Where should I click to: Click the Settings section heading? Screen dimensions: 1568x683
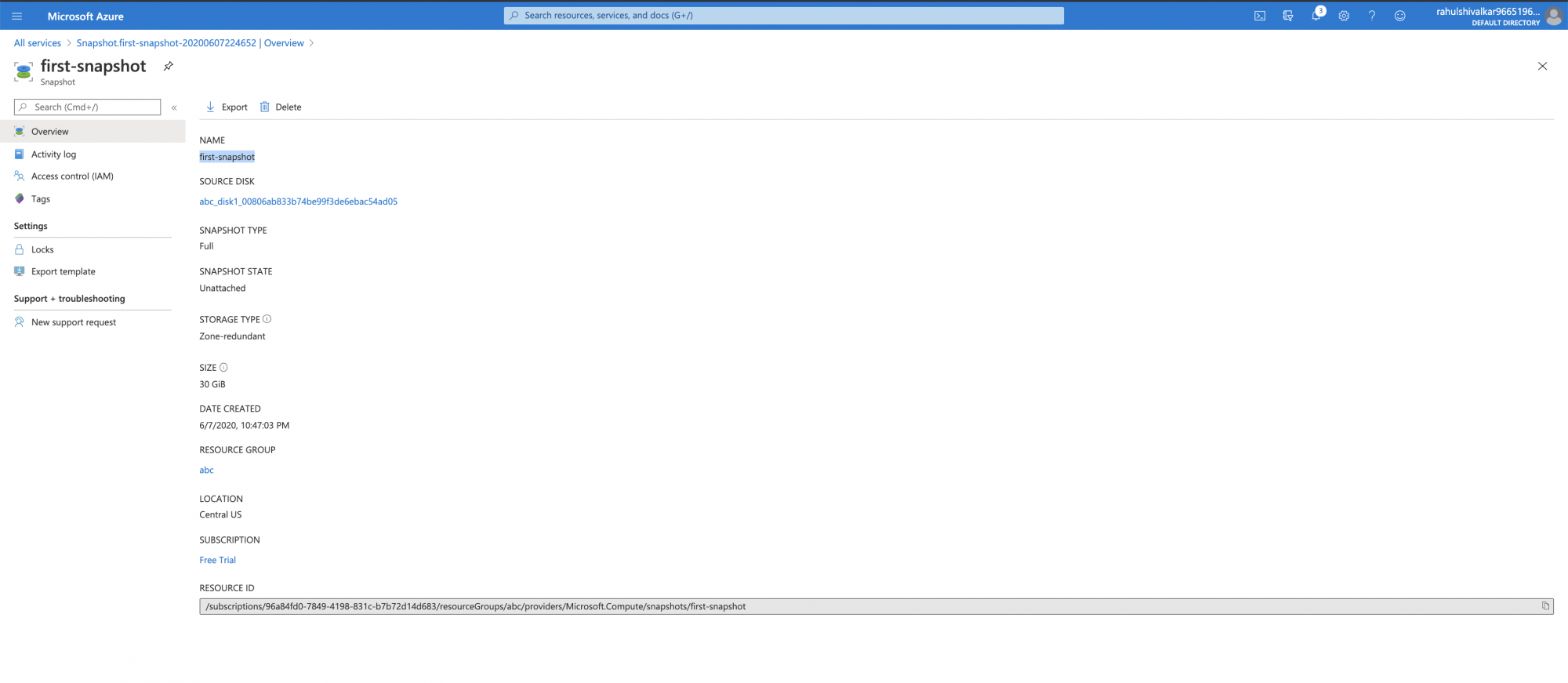31,226
